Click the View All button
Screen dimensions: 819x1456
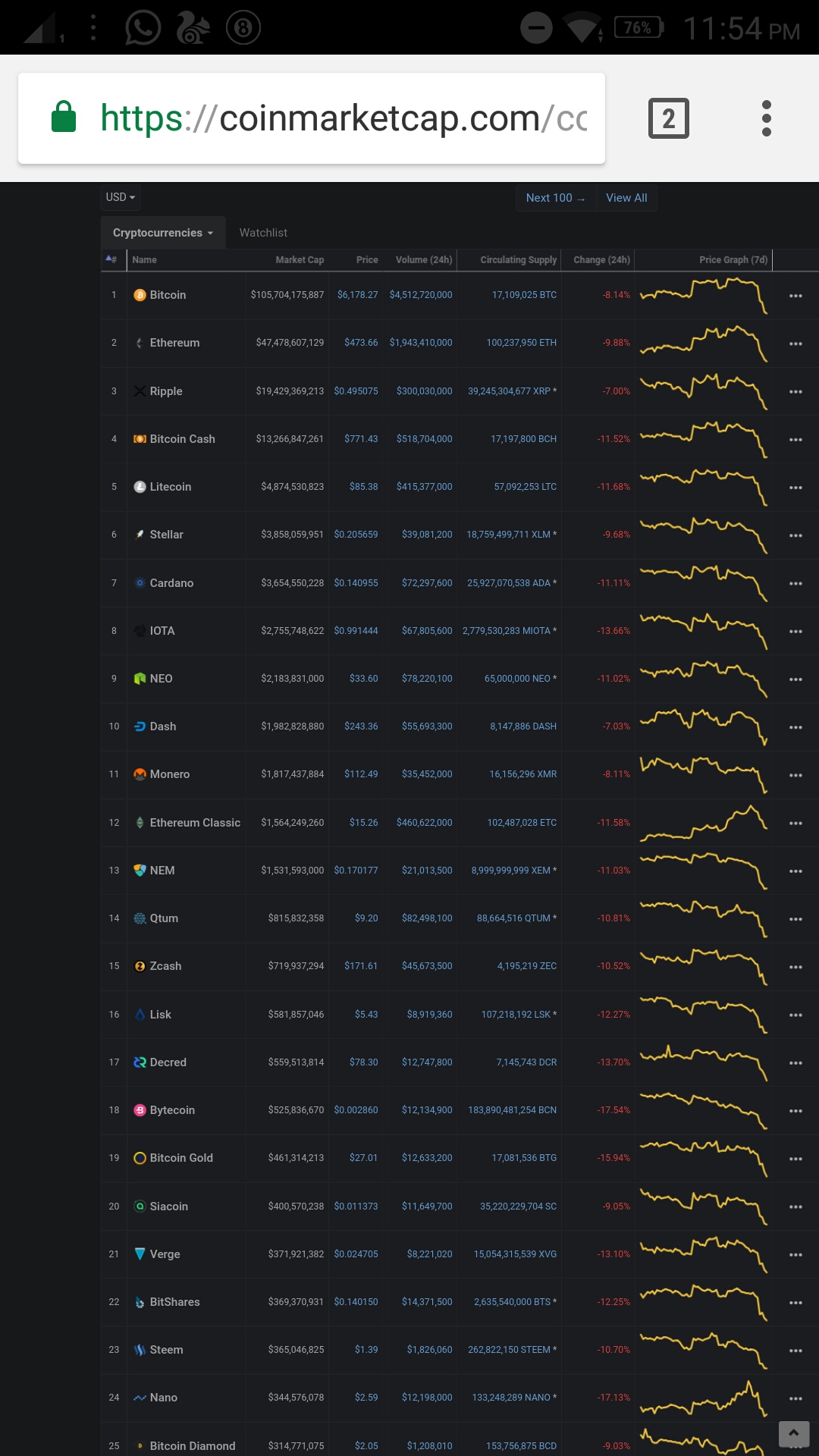click(626, 198)
